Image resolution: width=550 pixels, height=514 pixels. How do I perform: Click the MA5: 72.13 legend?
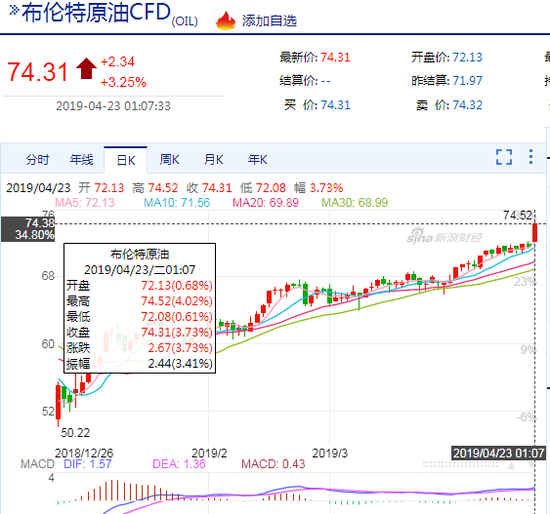pyautogui.click(x=85, y=202)
